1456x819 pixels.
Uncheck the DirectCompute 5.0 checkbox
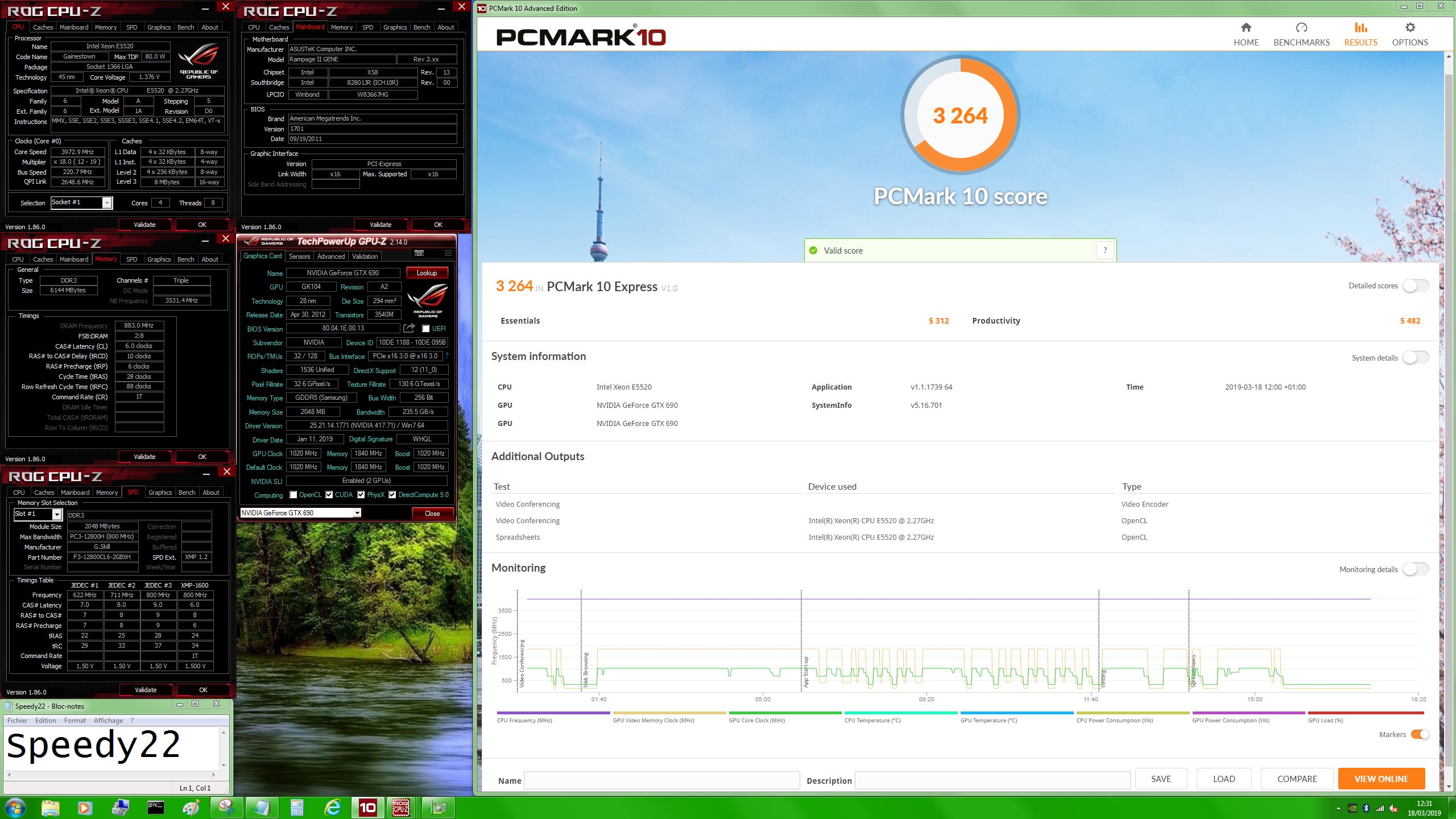(392, 495)
